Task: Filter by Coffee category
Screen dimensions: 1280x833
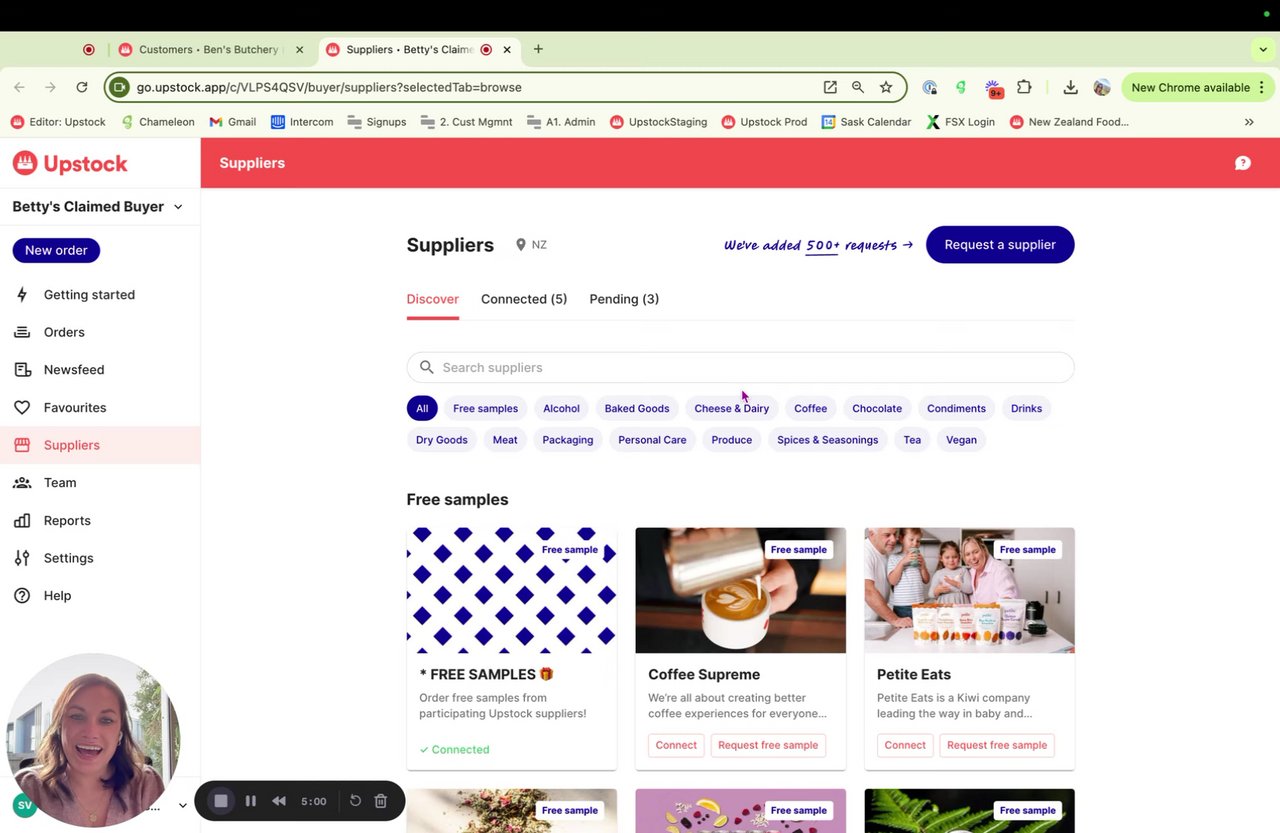Action: coord(810,408)
